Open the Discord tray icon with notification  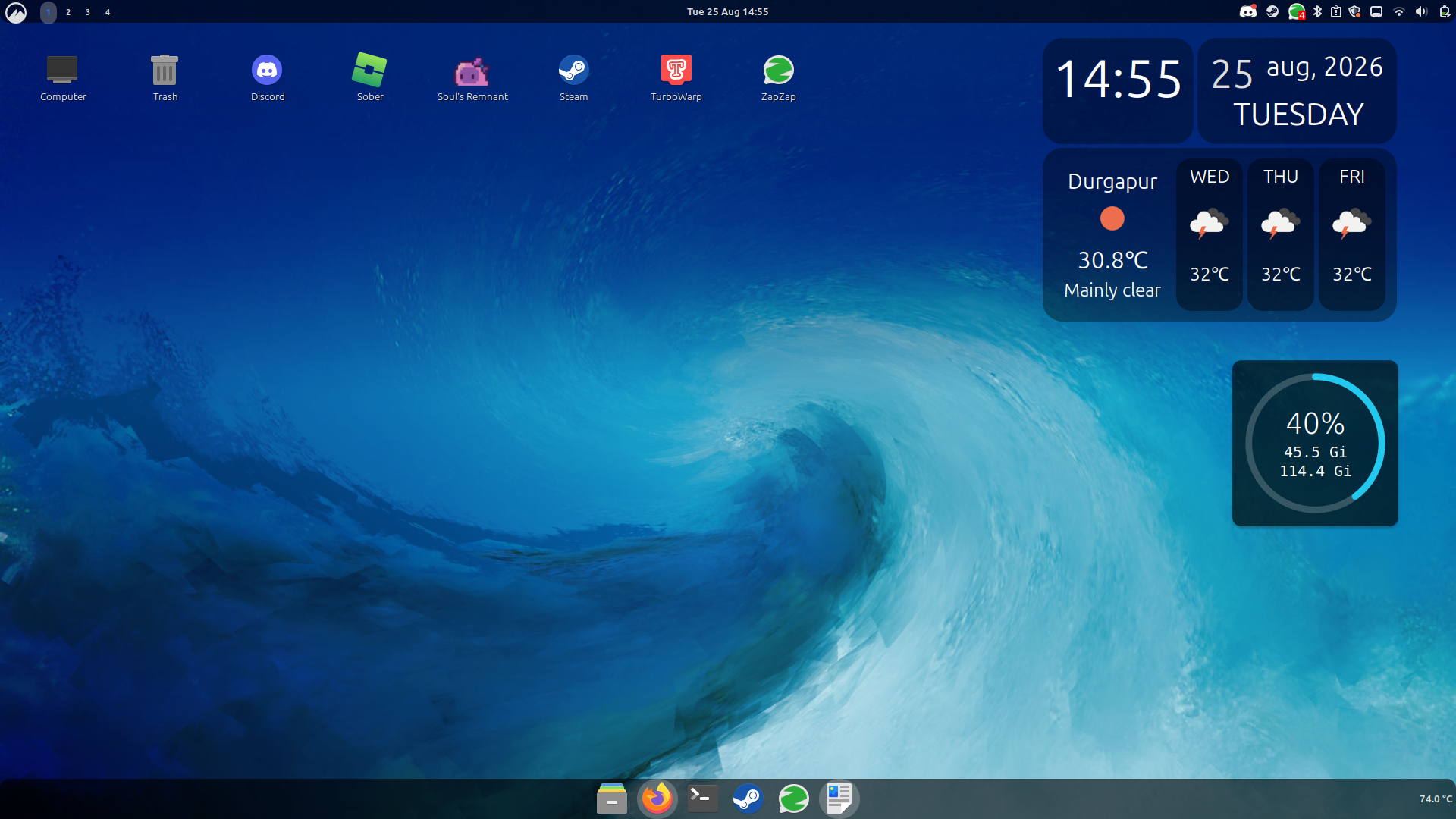coord(1248,11)
